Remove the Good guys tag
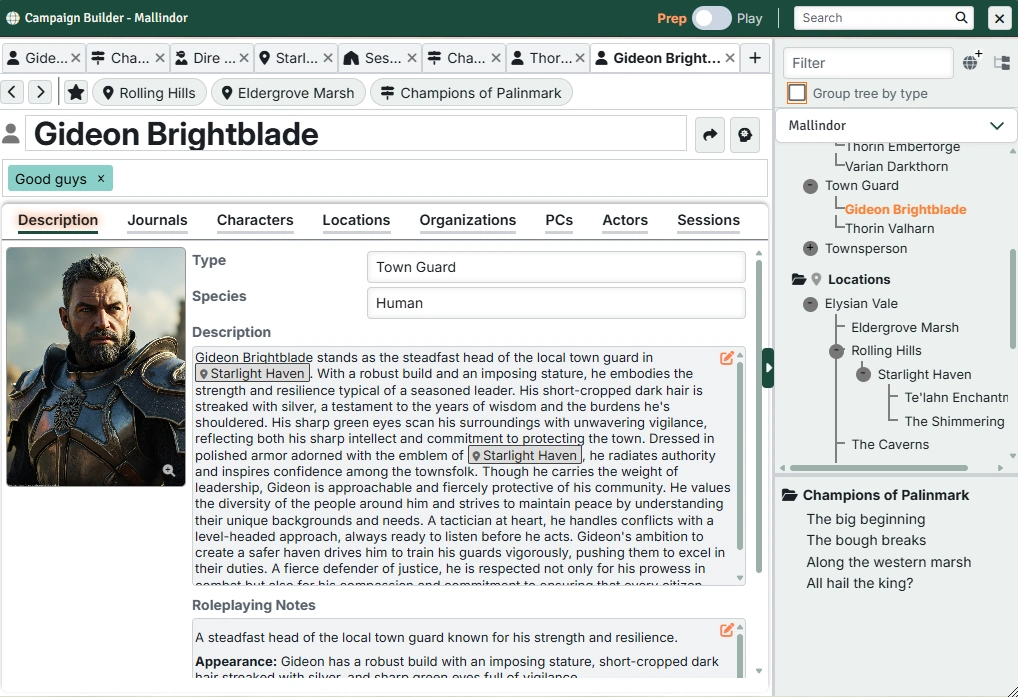 [101, 178]
